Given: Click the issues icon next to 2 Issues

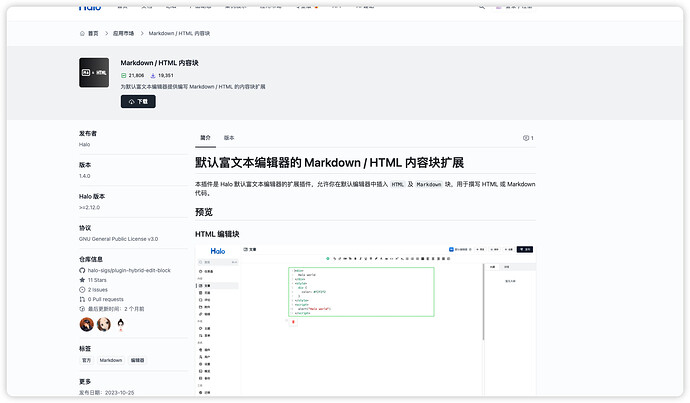Looking at the screenshot, I should coord(82,290).
